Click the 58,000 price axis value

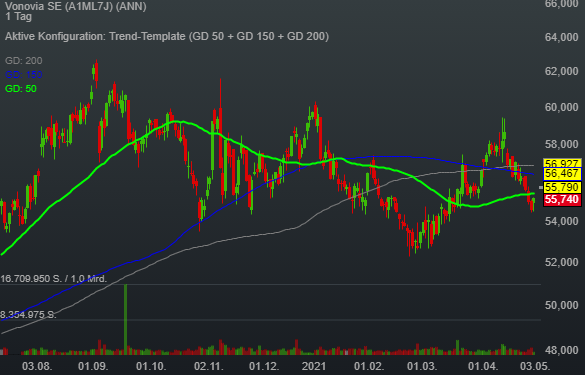[x=561, y=144]
